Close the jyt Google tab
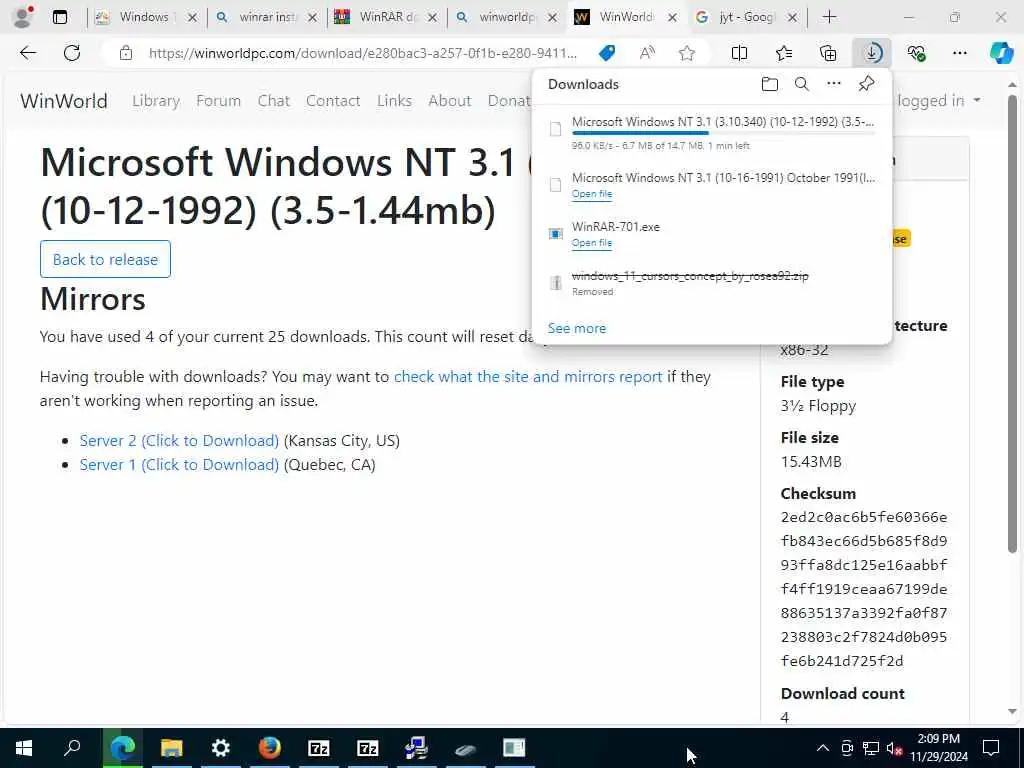The image size is (1024, 768). click(792, 18)
